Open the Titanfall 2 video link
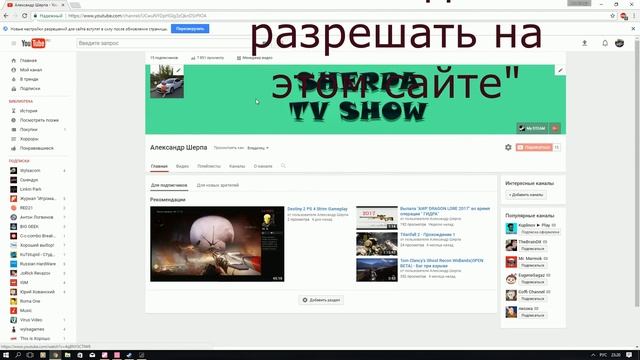The image size is (640, 360). pyautogui.click(x=427, y=235)
